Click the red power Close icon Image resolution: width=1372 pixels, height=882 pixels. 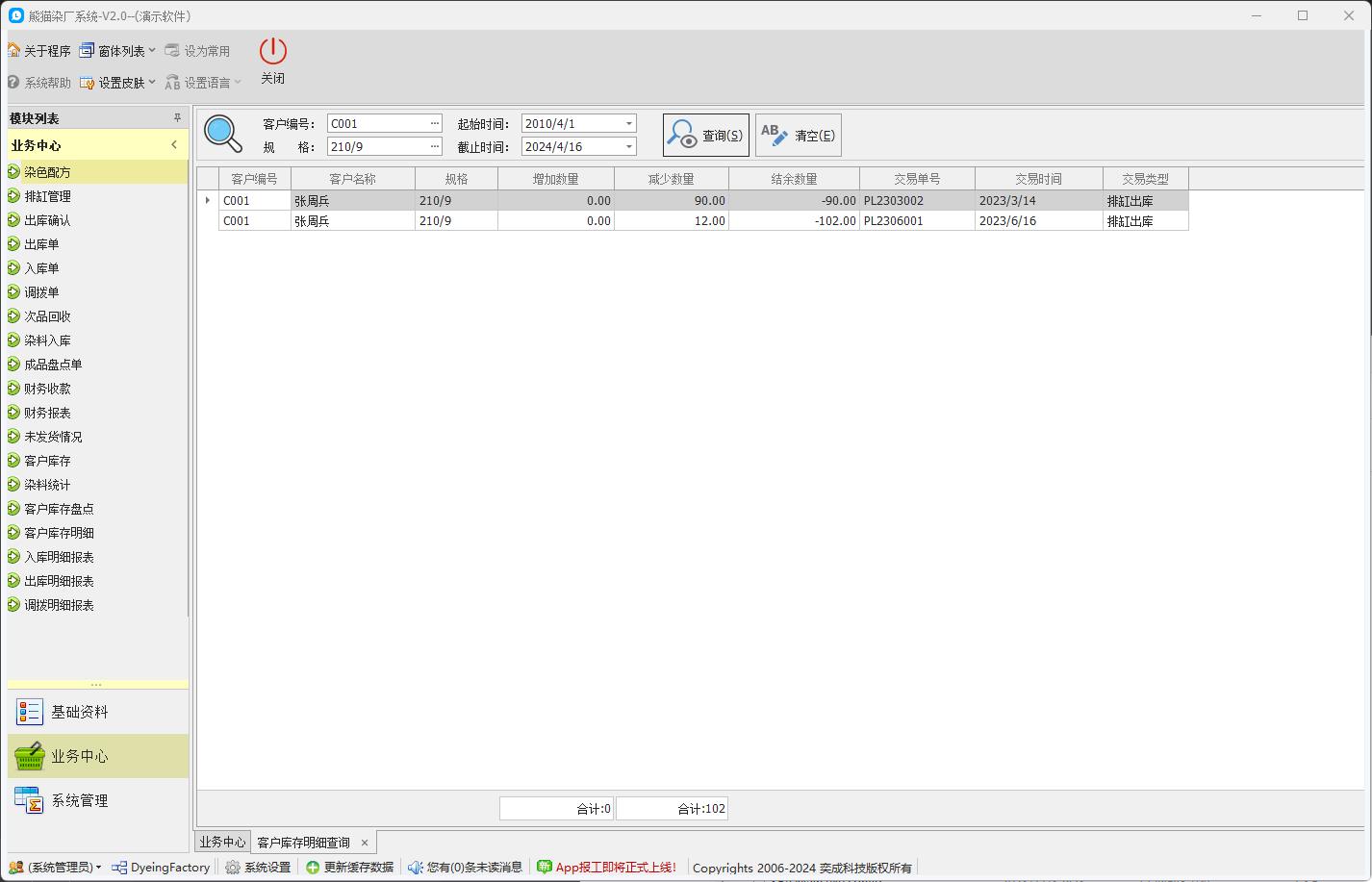(273, 51)
